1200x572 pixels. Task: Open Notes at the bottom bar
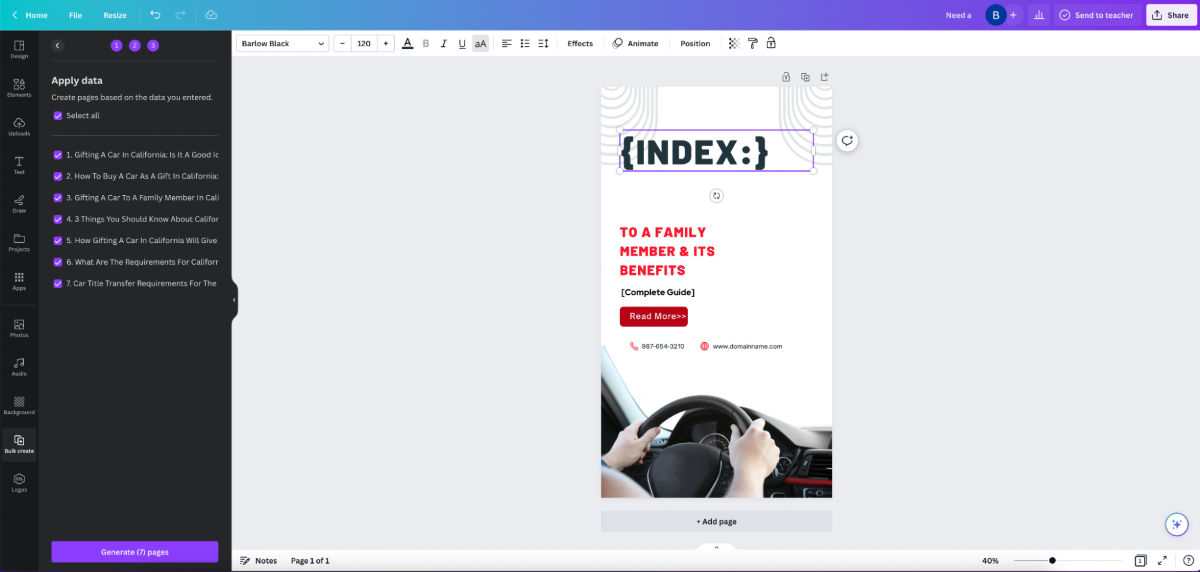[x=259, y=561]
